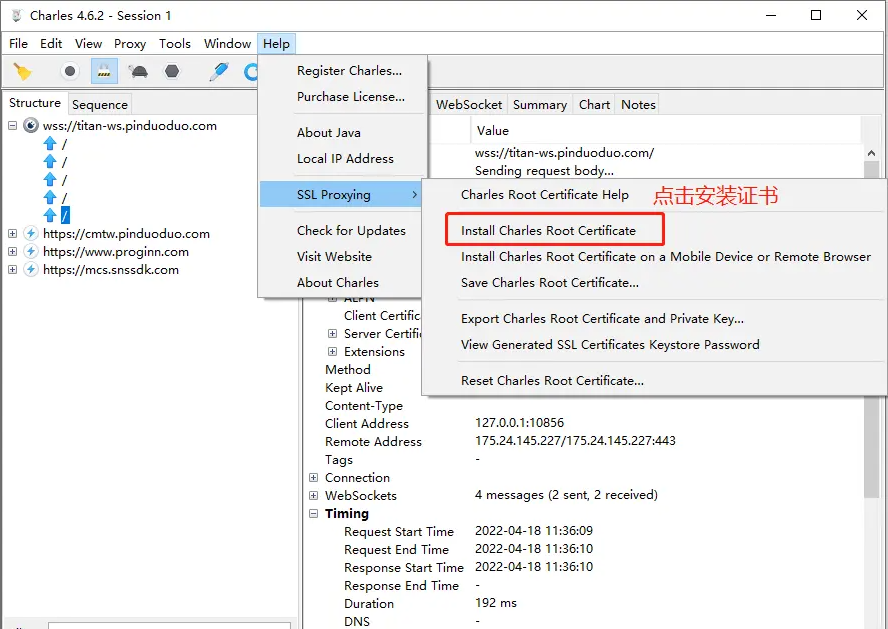Open the Notes tab
888x629 pixels.
click(x=638, y=105)
